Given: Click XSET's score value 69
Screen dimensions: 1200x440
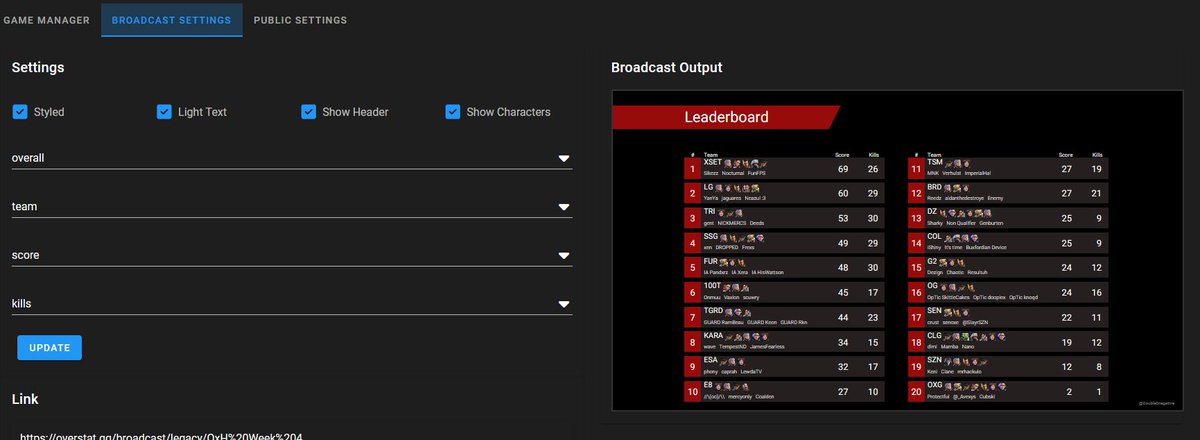Looking at the screenshot, I should tap(843, 169).
